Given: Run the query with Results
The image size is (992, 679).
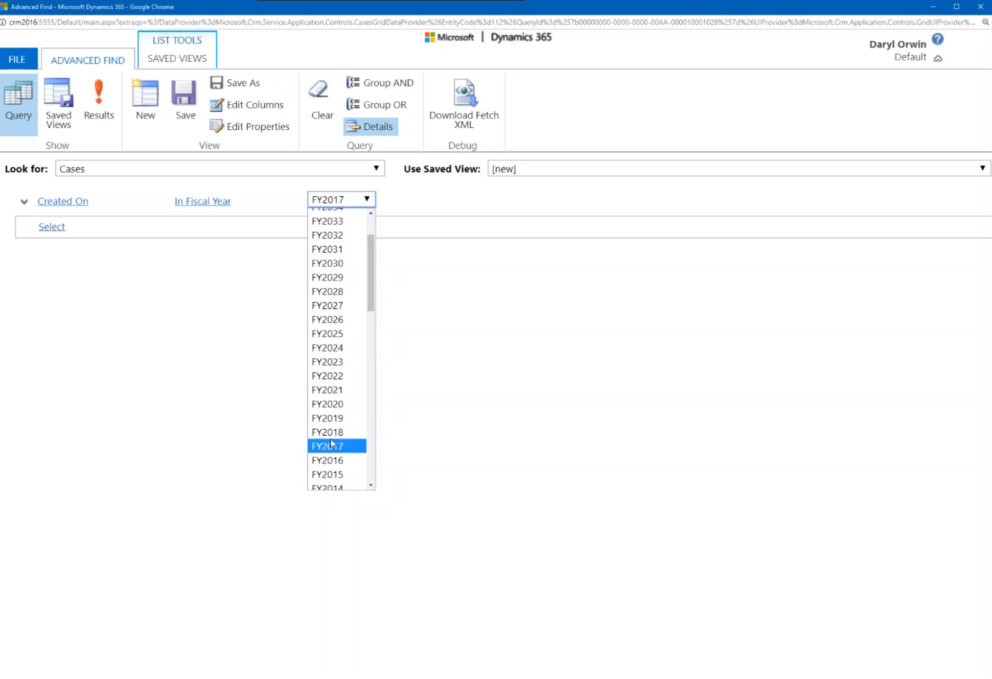Looking at the screenshot, I should [x=99, y=101].
